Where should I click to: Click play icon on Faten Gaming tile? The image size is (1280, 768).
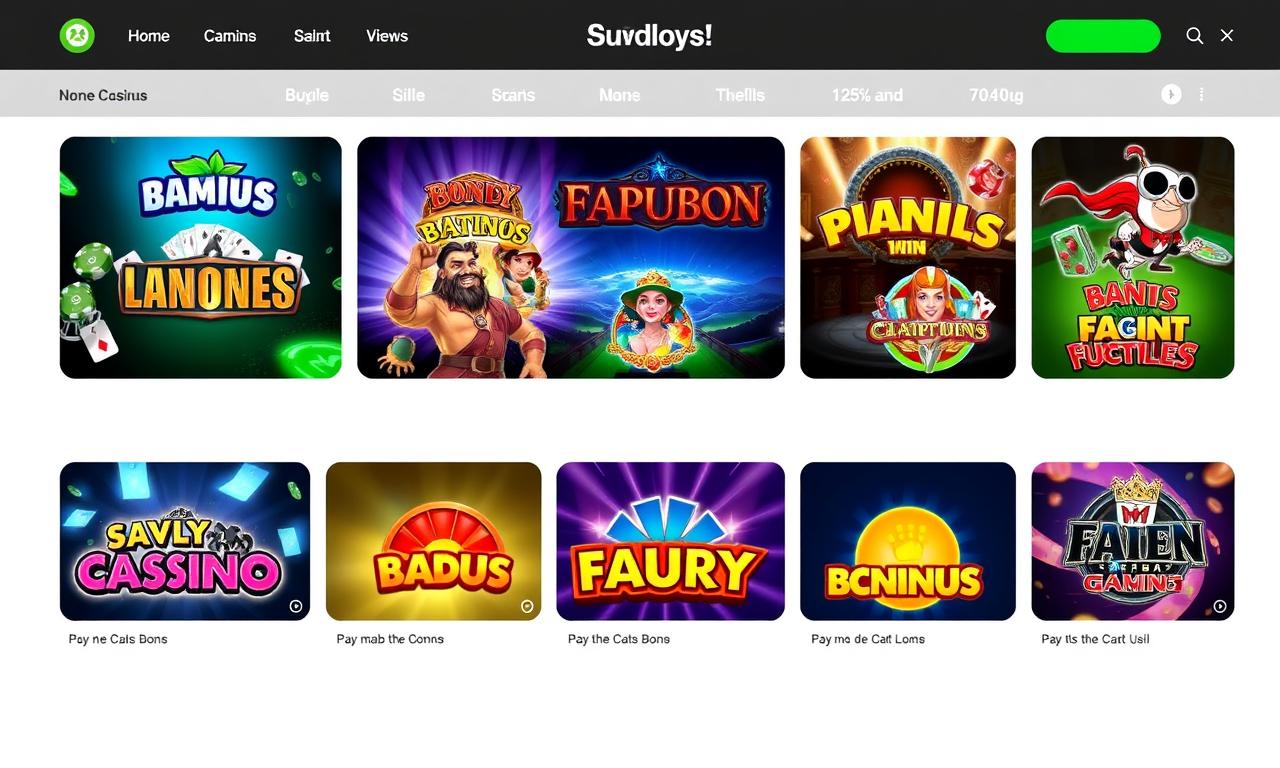(x=1220, y=606)
